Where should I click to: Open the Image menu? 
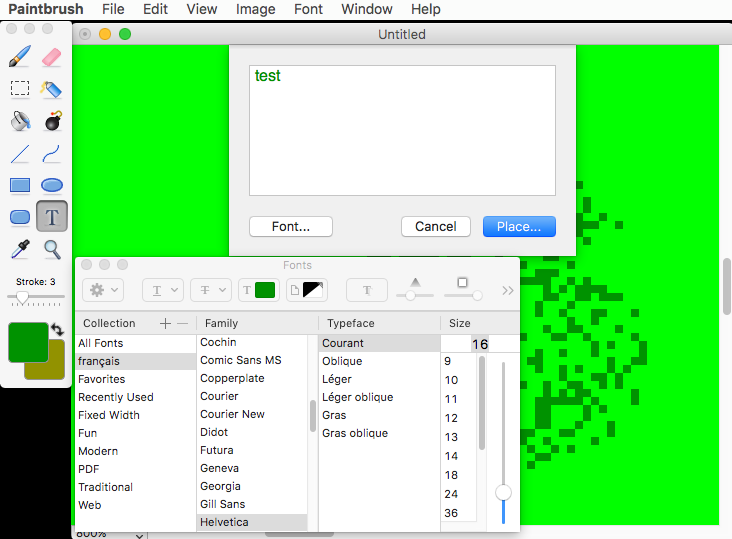coord(255,9)
